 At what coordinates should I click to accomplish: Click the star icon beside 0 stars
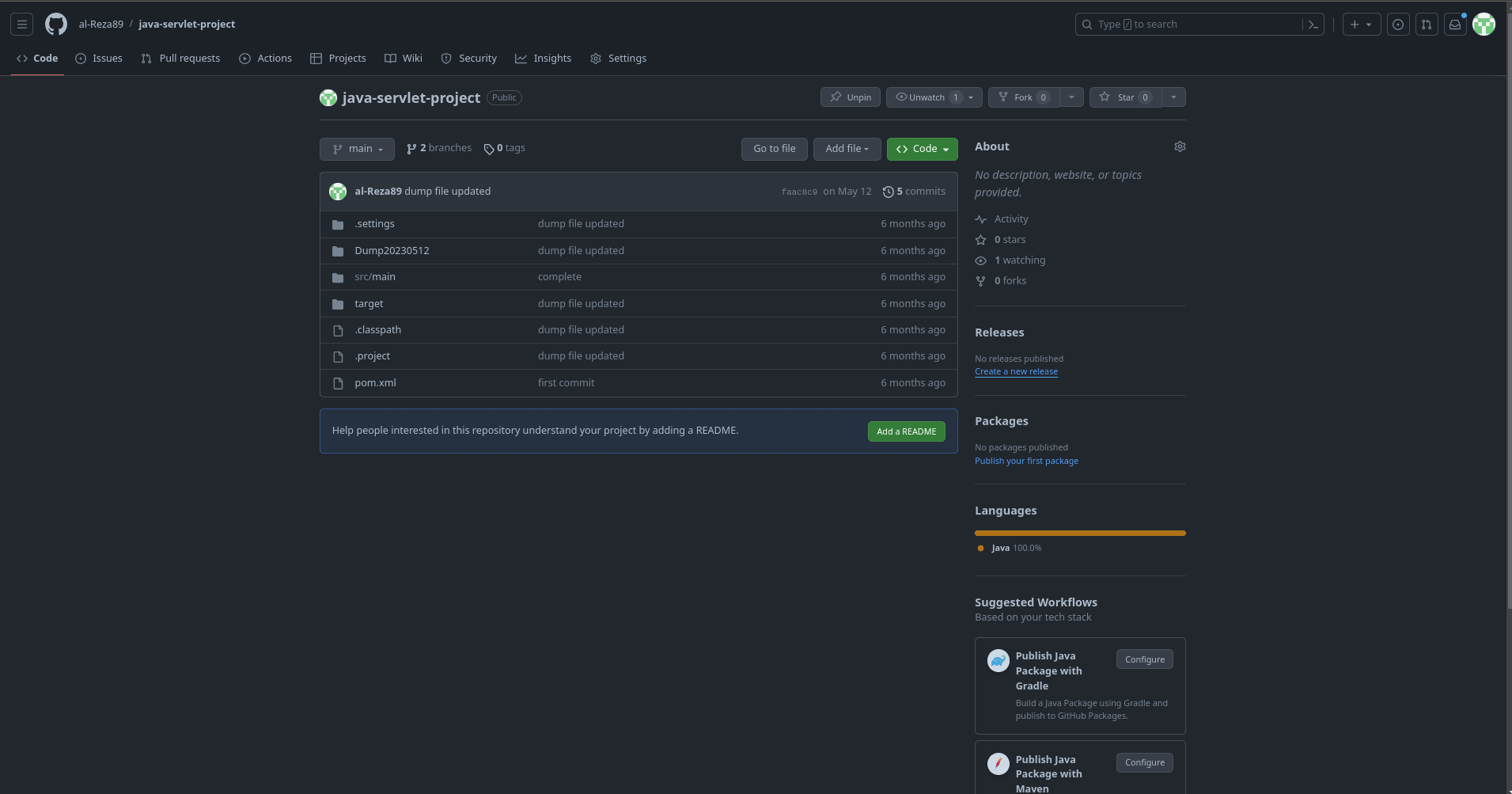point(981,240)
